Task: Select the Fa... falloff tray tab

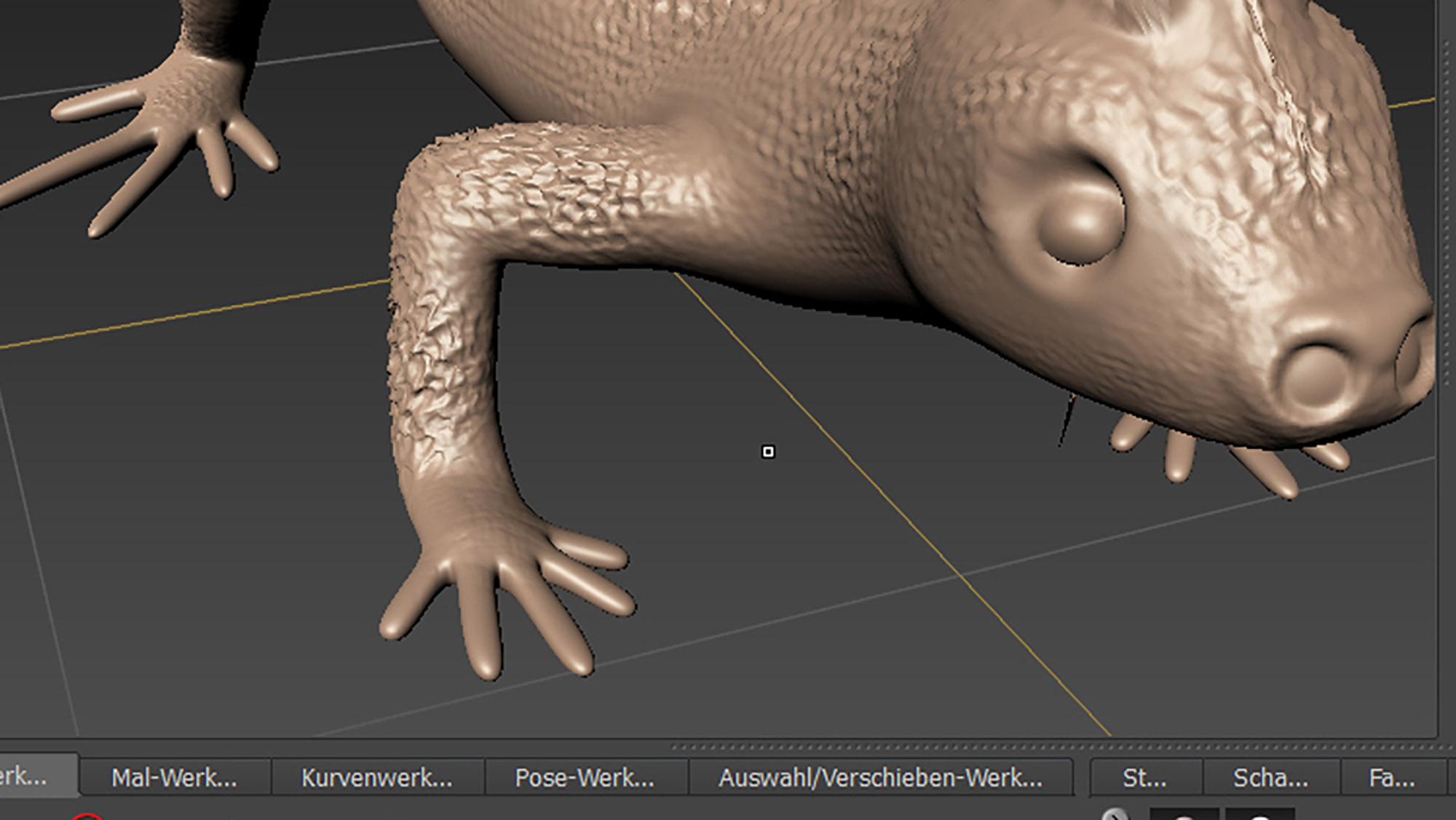Action: pyautogui.click(x=1392, y=778)
